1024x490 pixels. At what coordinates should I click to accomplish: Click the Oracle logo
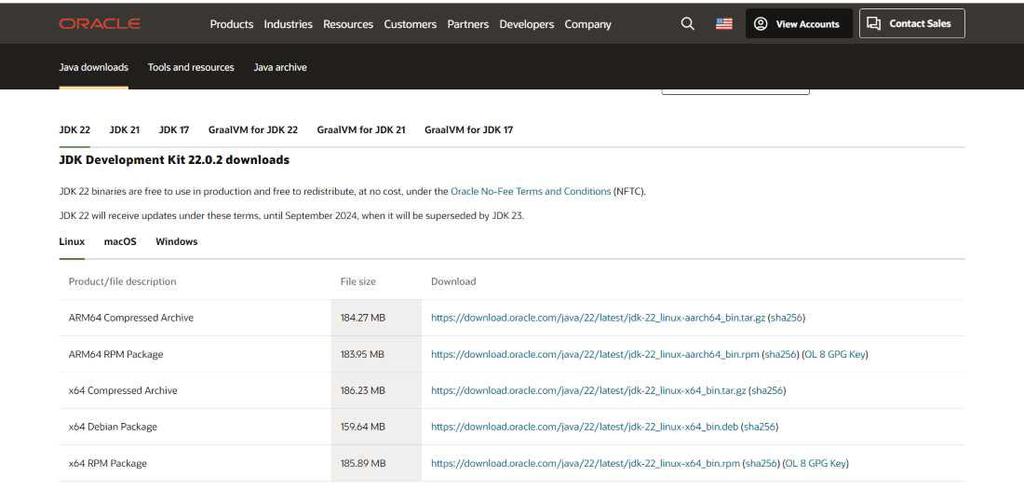click(x=99, y=24)
